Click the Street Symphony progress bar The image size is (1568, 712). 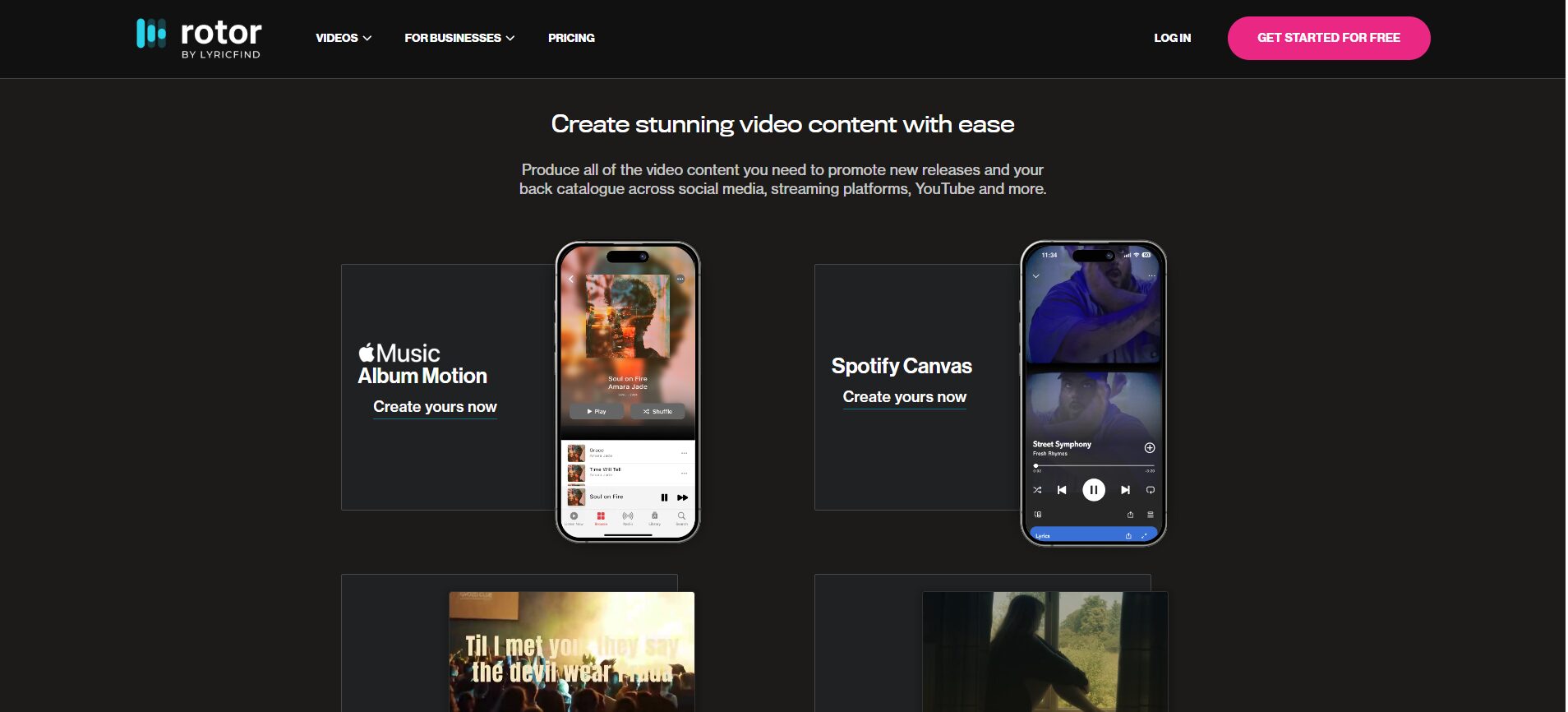(x=1093, y=466)
